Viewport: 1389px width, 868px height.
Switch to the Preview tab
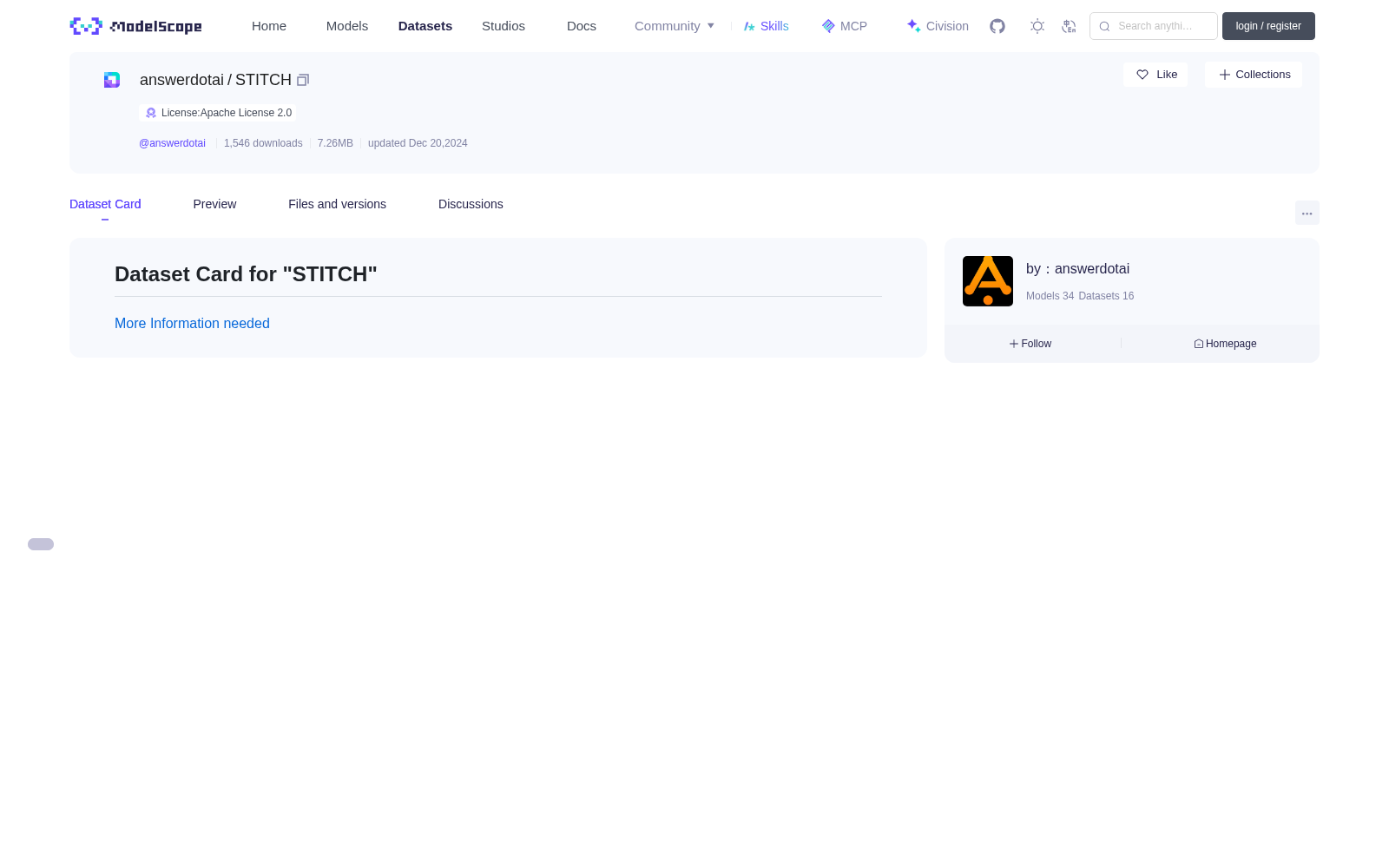(x=214, y=204)
